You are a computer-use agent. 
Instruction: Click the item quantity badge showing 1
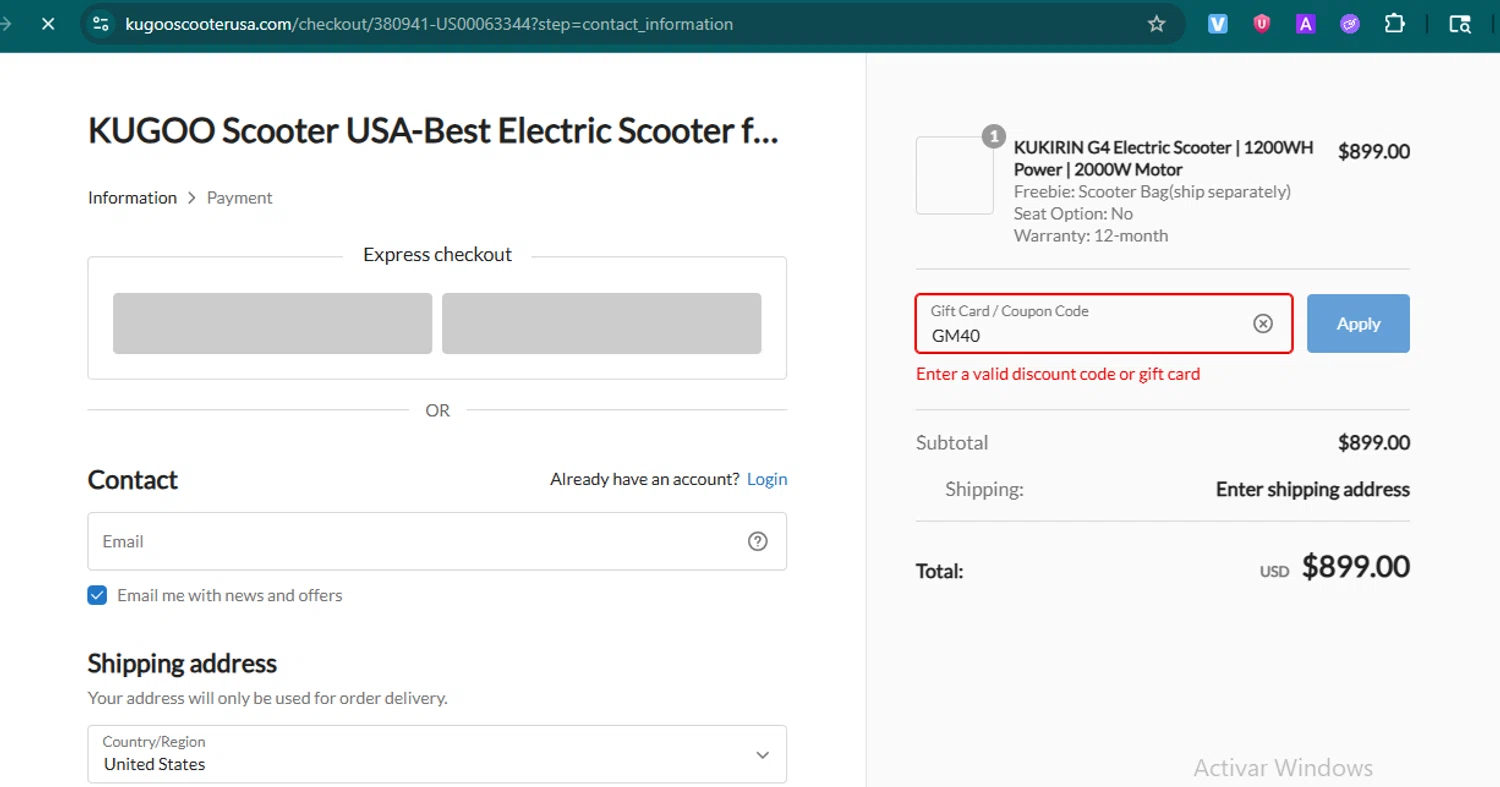click(993, 137)
